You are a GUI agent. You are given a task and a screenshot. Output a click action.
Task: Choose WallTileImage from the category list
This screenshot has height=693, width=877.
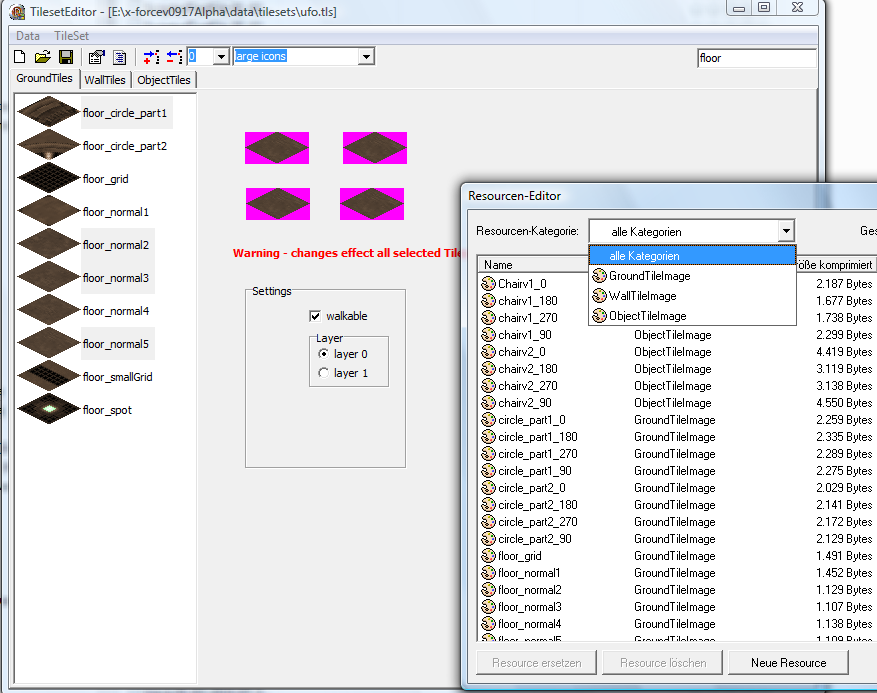point(642,296)
